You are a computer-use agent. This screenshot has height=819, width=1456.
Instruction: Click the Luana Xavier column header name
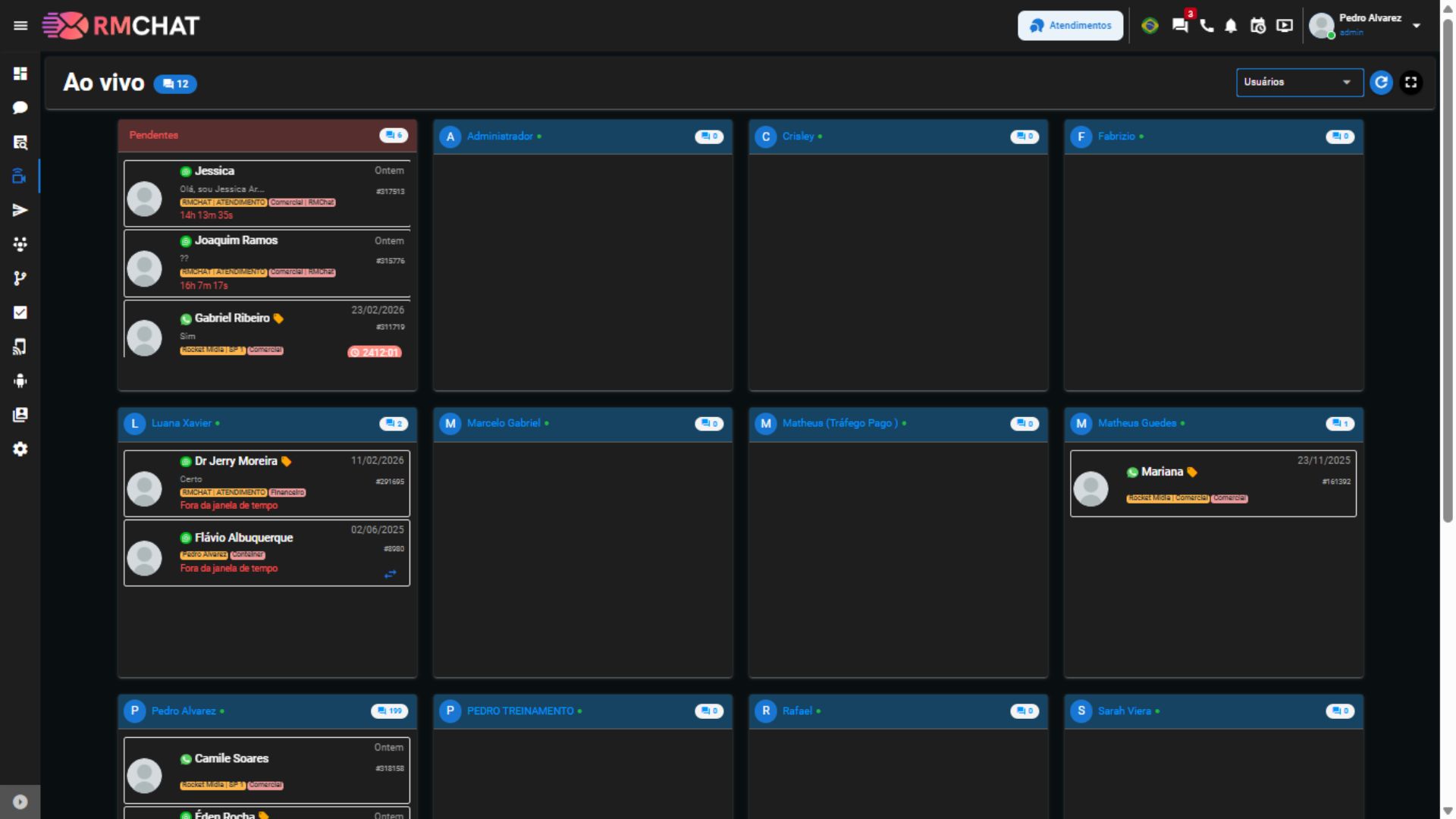coord(181,423)
